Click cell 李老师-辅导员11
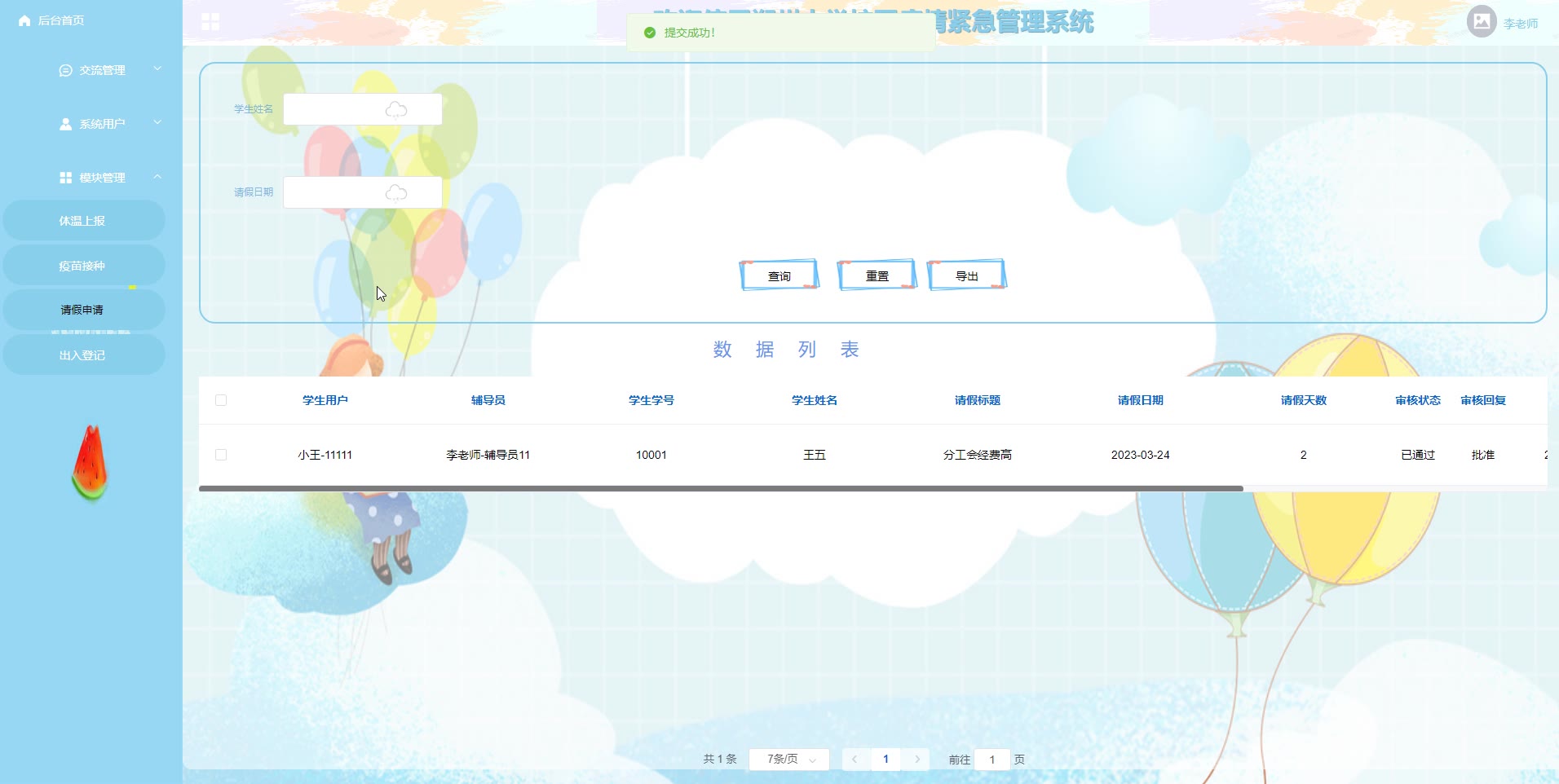Viewport: 1559px width, 784px height. click(x=488, y=455)
